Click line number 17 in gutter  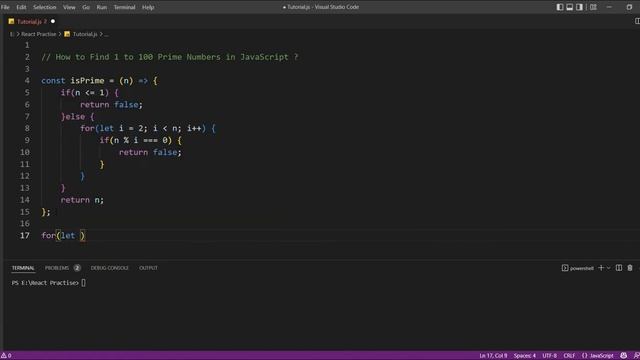pos(24,236)
